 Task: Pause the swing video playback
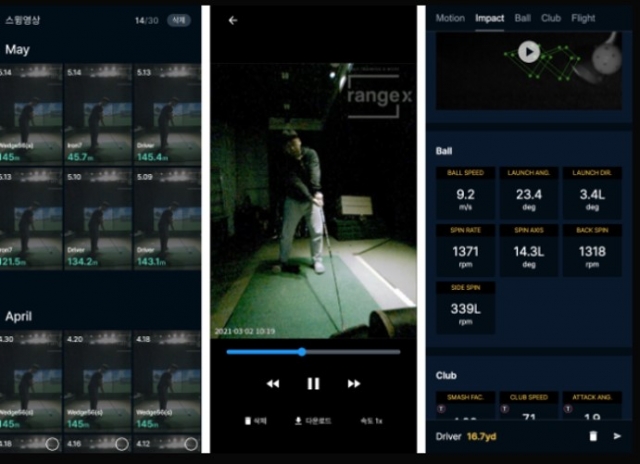[x=313, y=384]
